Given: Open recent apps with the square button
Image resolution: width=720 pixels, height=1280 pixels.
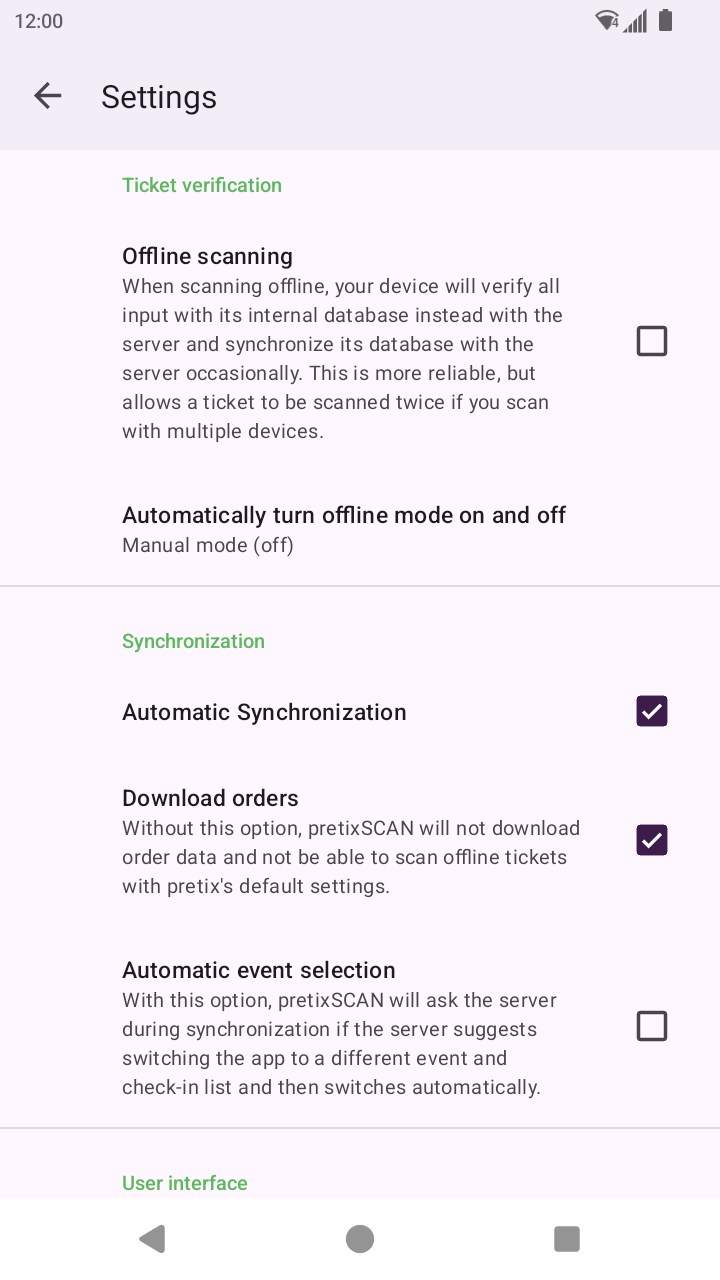Looking at the screenshot, I should 567,1239.
